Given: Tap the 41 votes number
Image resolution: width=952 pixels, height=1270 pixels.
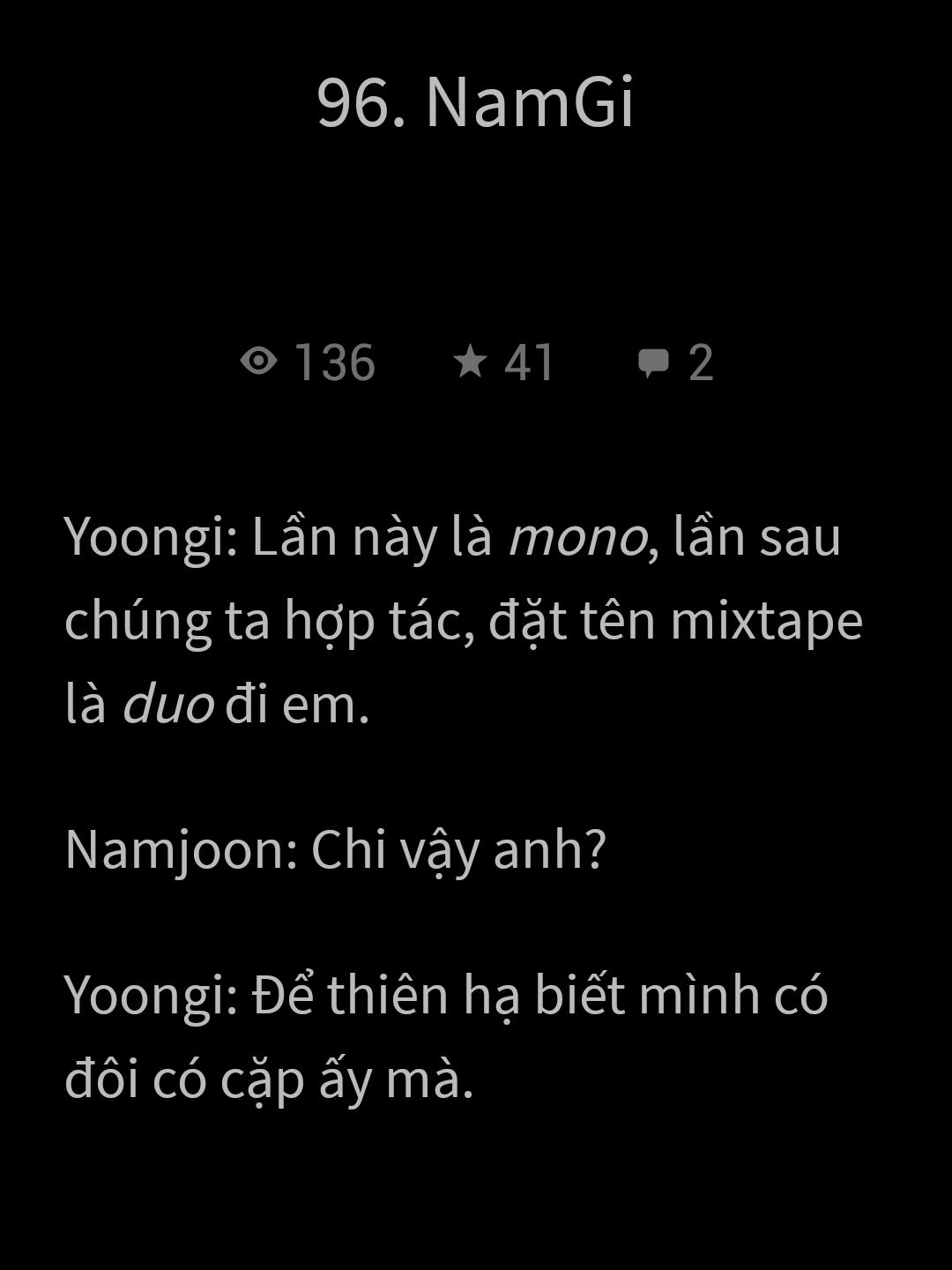Looking at the screenshot, I should point(529,362).
